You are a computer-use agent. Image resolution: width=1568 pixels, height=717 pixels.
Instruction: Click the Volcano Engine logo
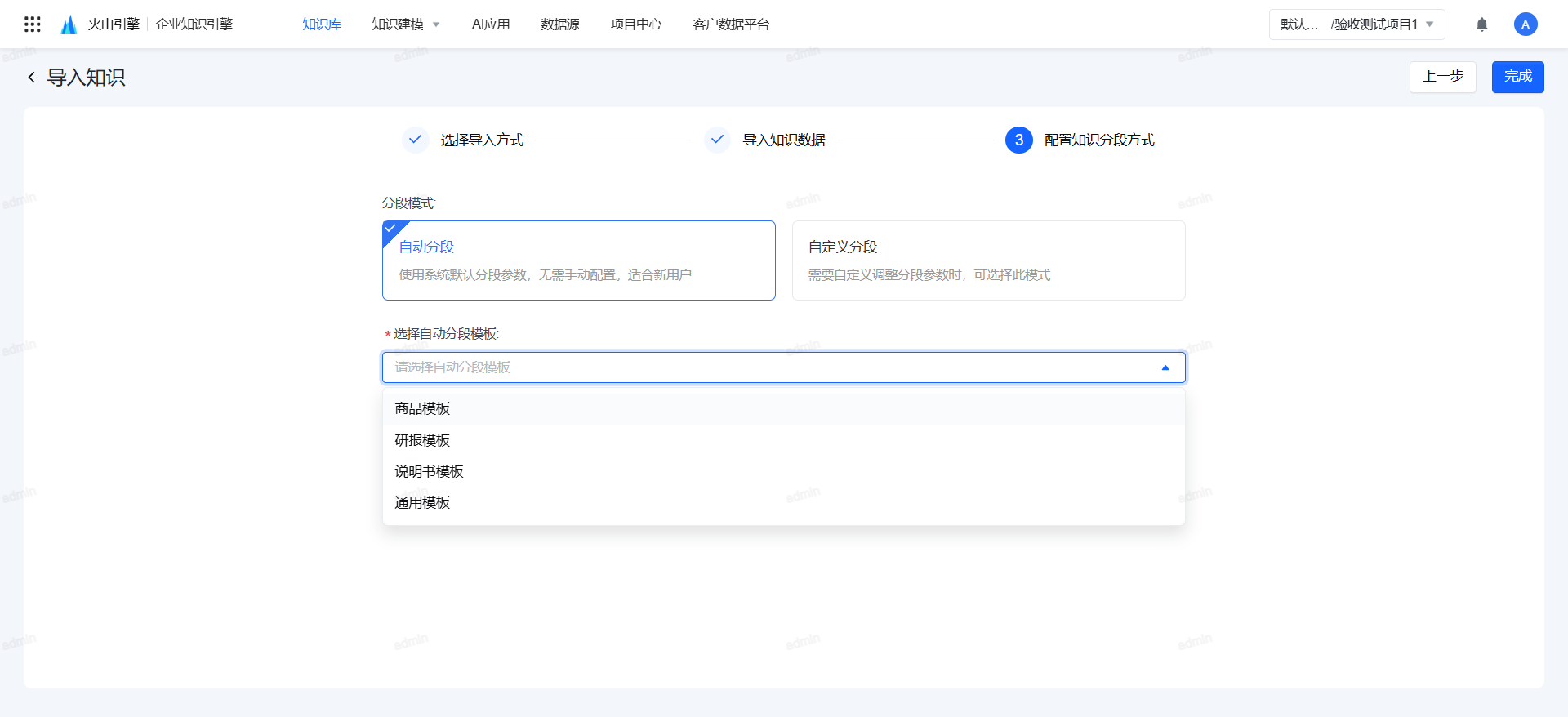tap(69, 24)
